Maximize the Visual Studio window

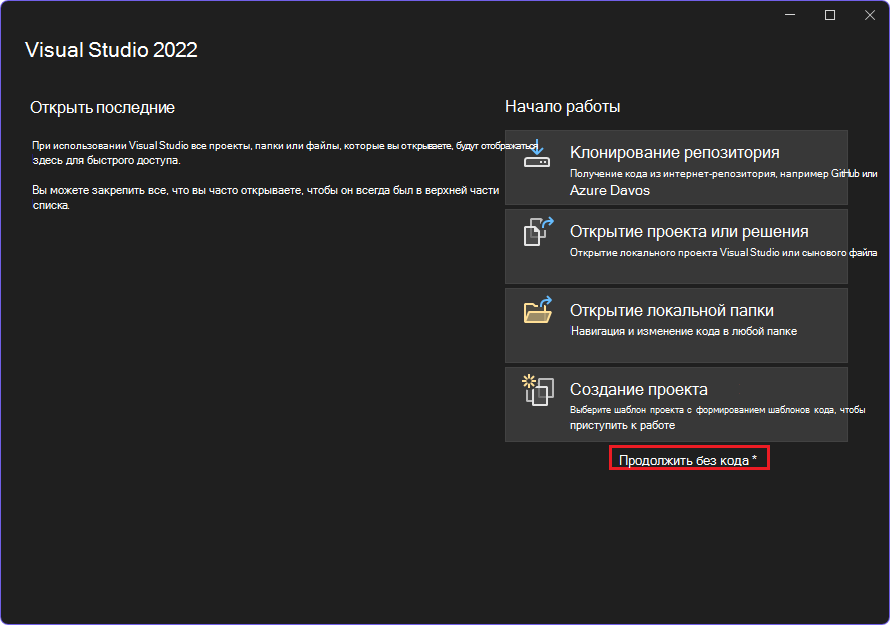pyautogui.click(x=830, y=15)
